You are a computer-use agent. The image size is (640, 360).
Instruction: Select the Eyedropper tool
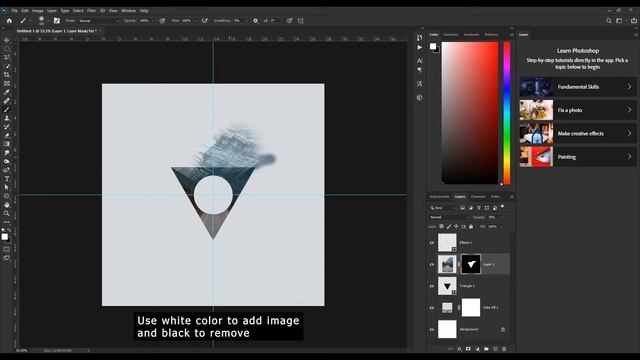point(7,92)
